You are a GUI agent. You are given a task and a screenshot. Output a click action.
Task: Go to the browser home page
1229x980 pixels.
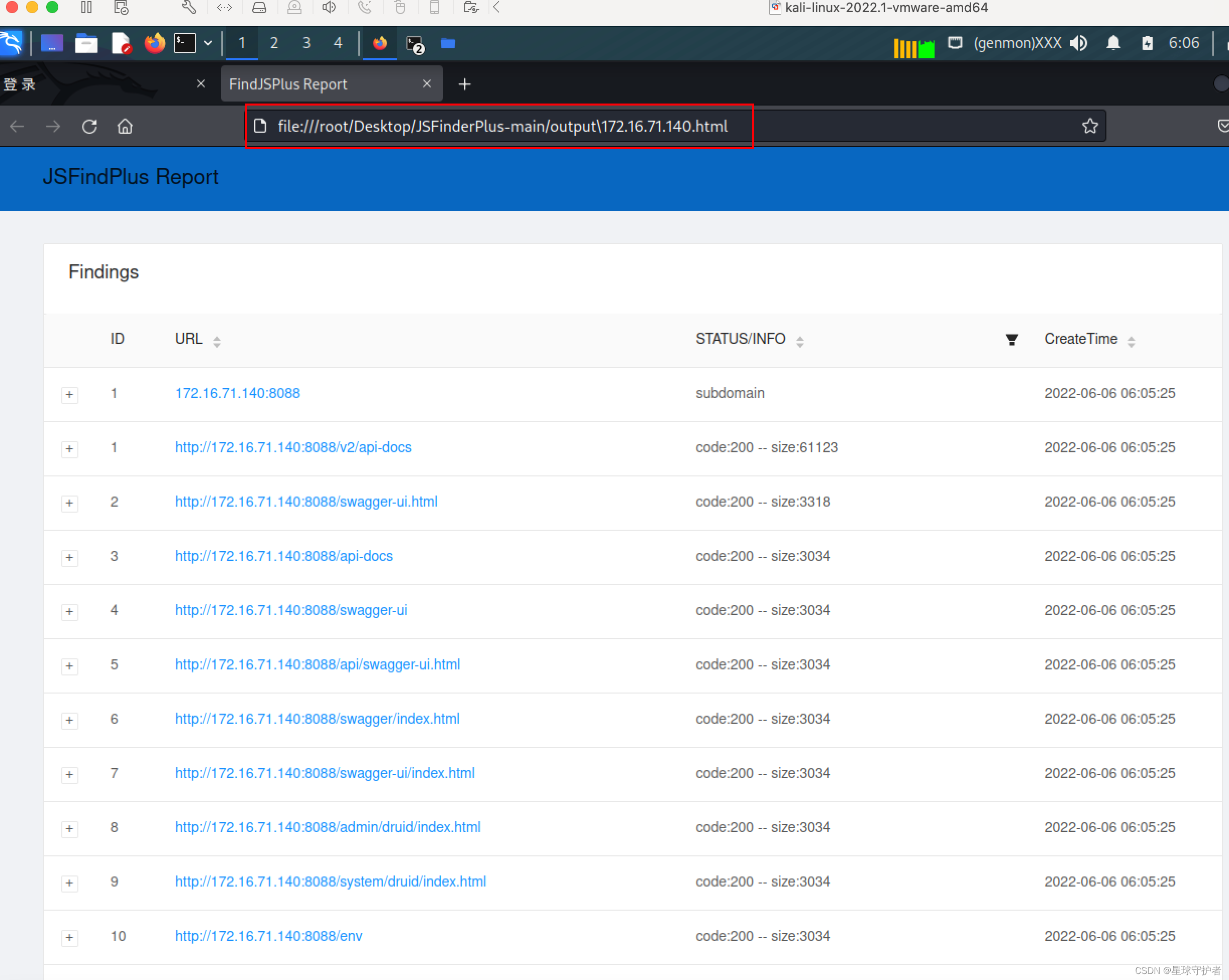click(125, 126)
